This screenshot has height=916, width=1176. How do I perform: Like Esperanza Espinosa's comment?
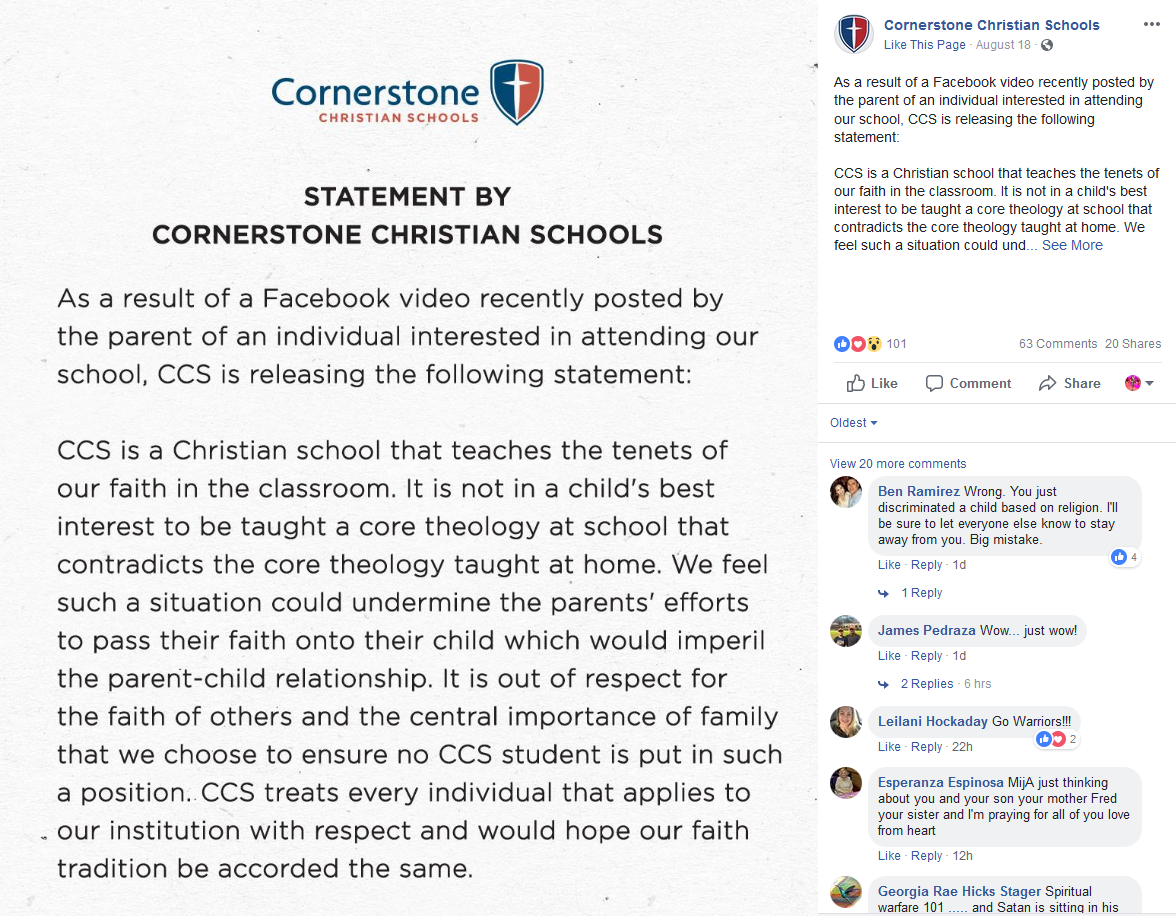[889, 856]
